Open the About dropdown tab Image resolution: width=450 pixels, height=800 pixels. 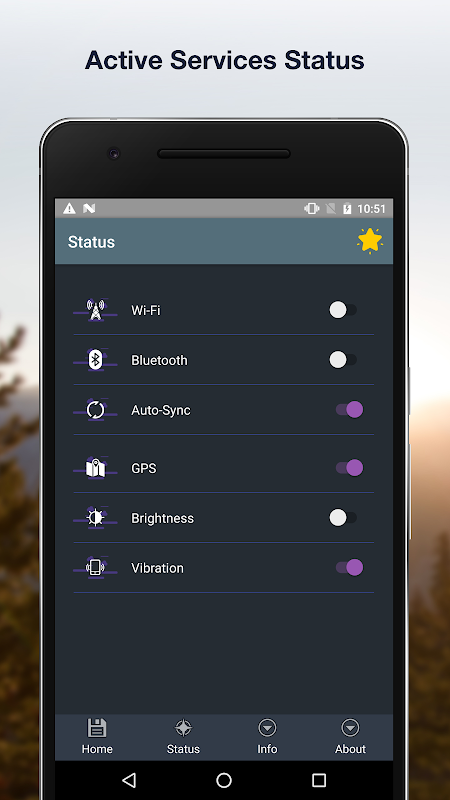pos(351,737)
